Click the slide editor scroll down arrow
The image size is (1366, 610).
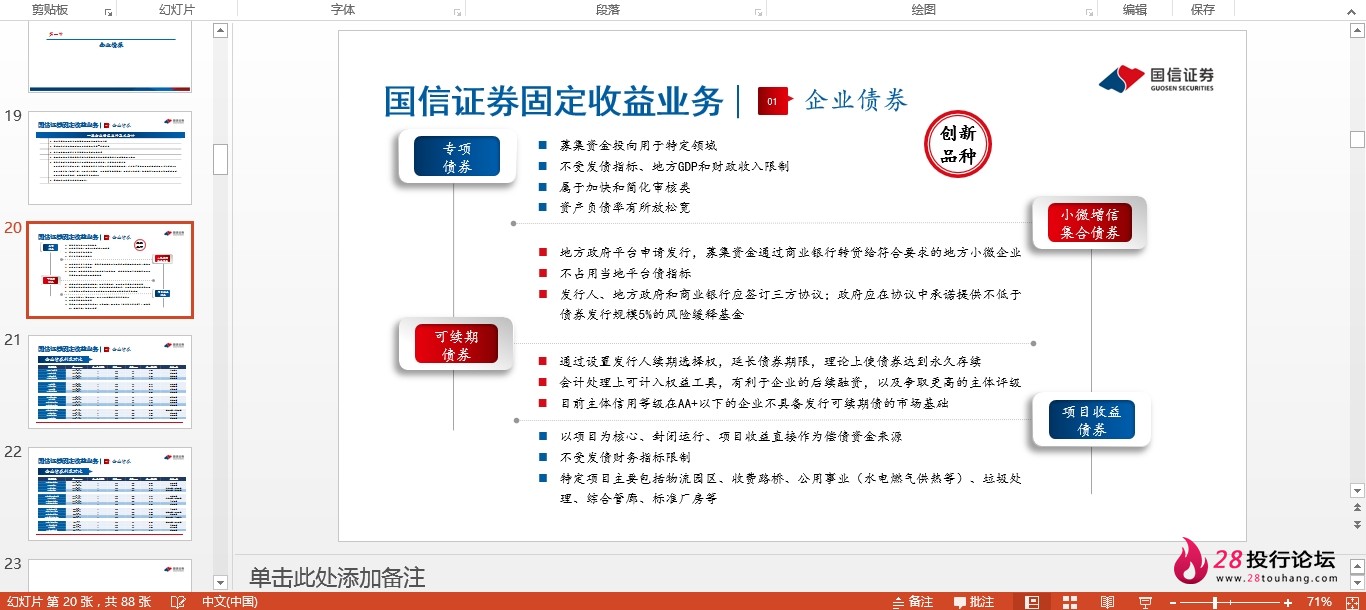1357,493
